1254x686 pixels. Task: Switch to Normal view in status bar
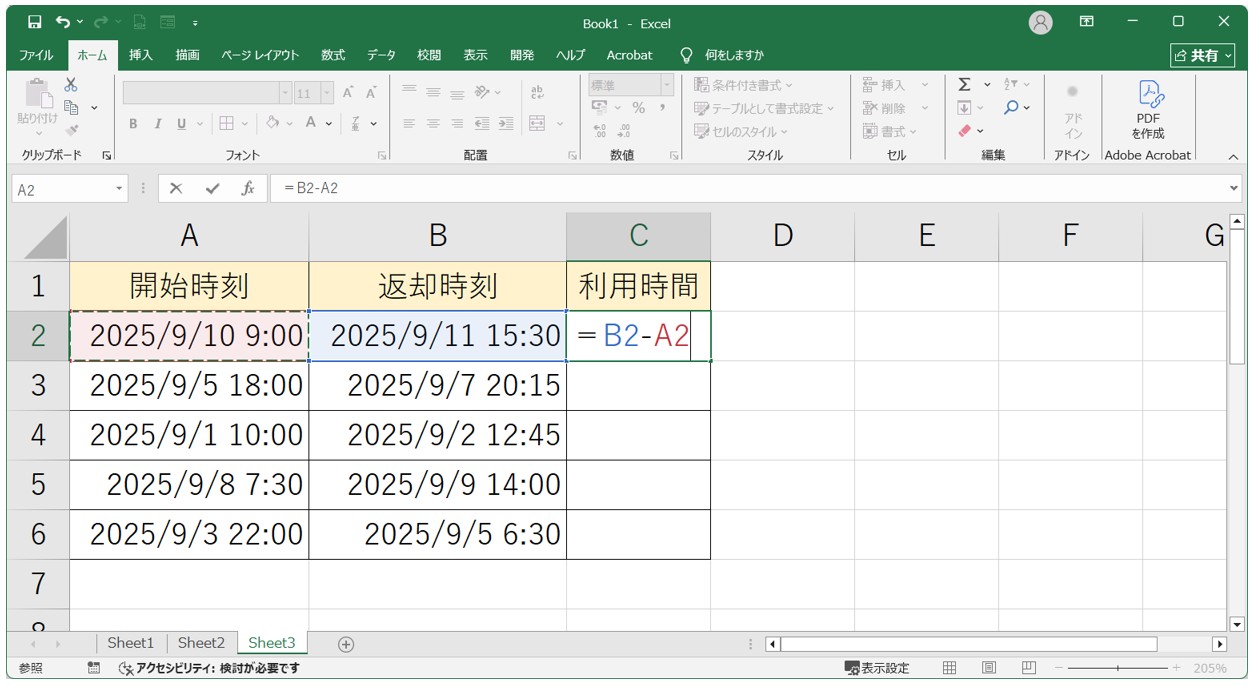(x=950, y=668)
